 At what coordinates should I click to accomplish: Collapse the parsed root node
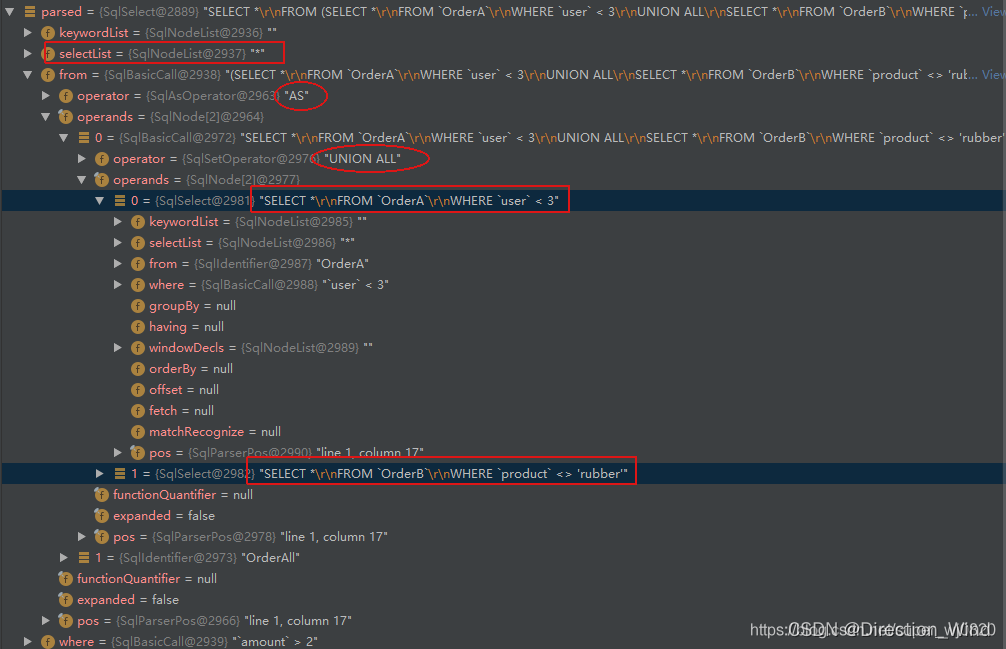[10, 12]
